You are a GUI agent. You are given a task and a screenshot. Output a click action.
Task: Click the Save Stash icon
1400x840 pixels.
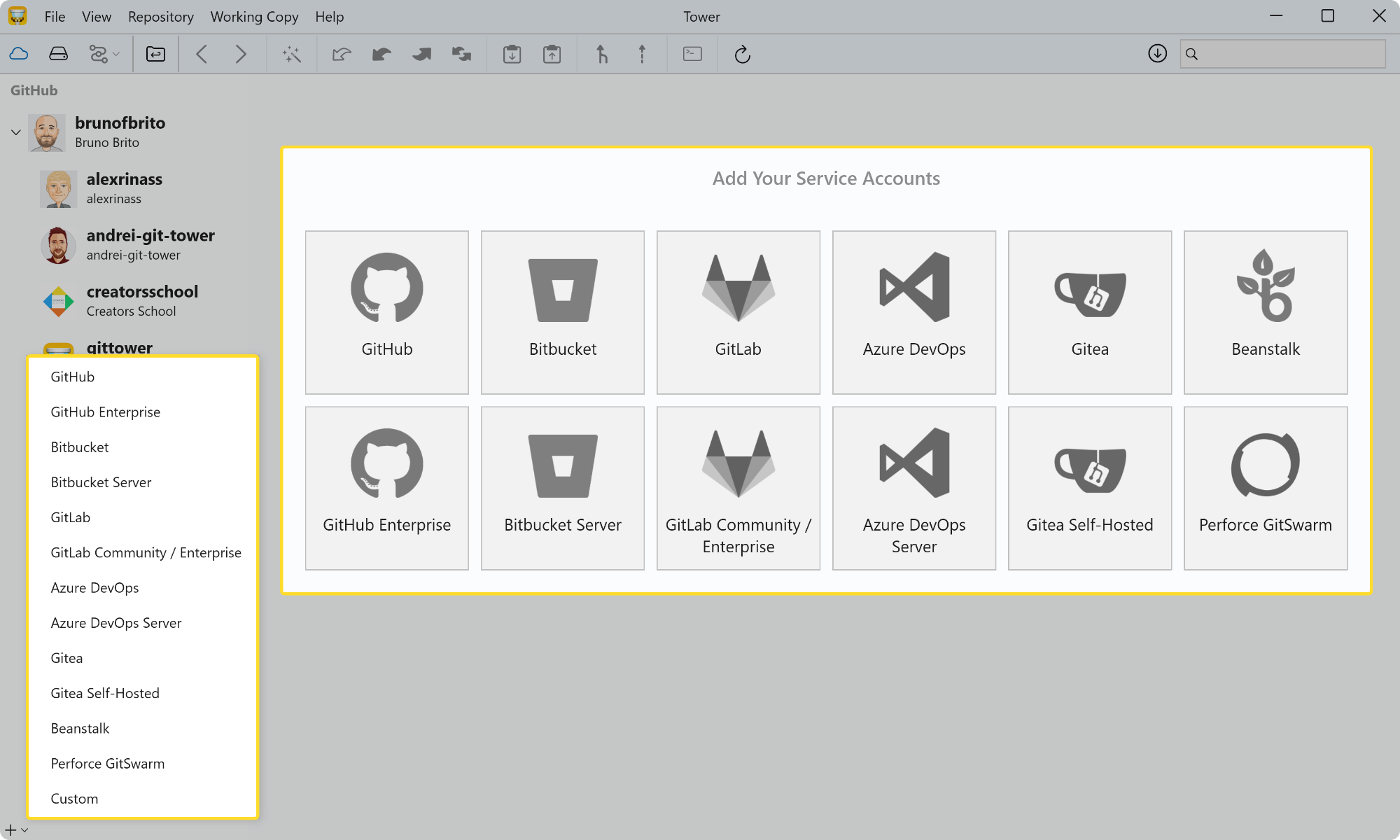512,54
